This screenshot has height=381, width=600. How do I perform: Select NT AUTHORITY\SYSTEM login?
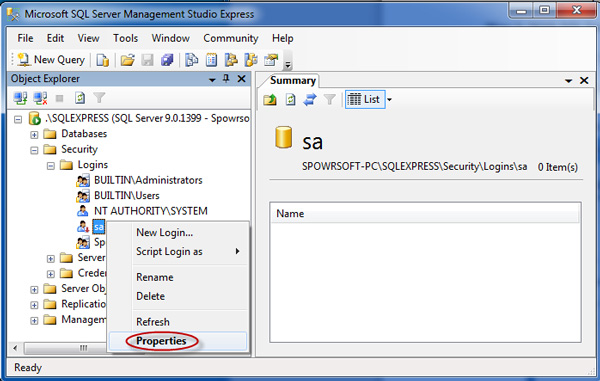tap(151, 211)
